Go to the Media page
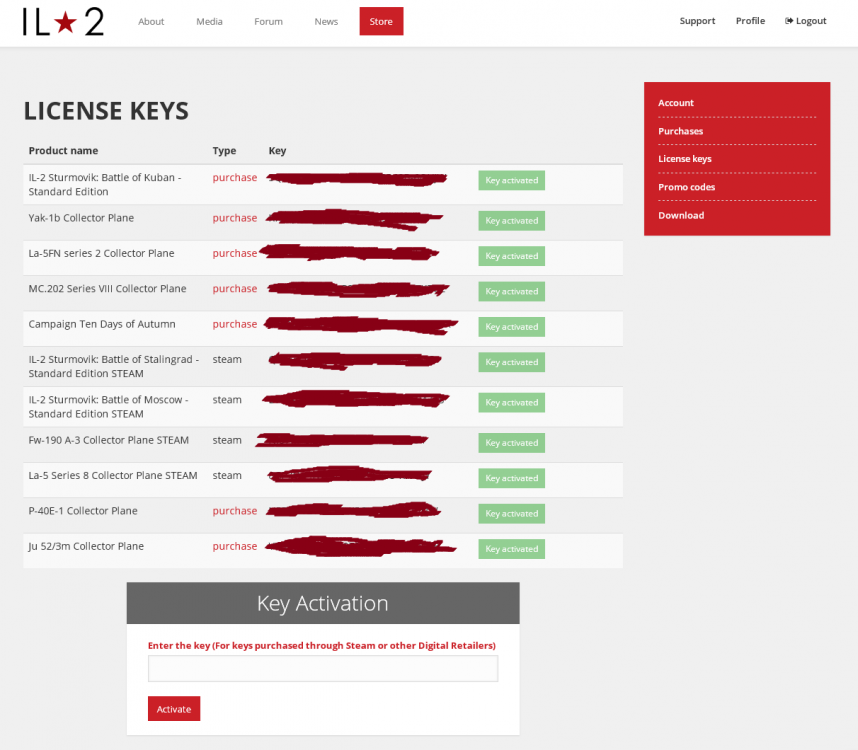858x750 pixels. [209, 20]
